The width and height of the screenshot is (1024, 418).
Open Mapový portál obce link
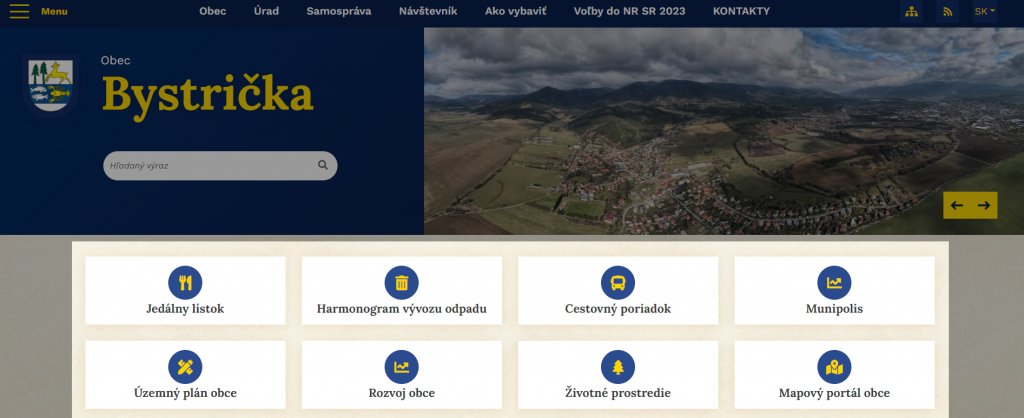pyautogui.click(x=834, y=393)
